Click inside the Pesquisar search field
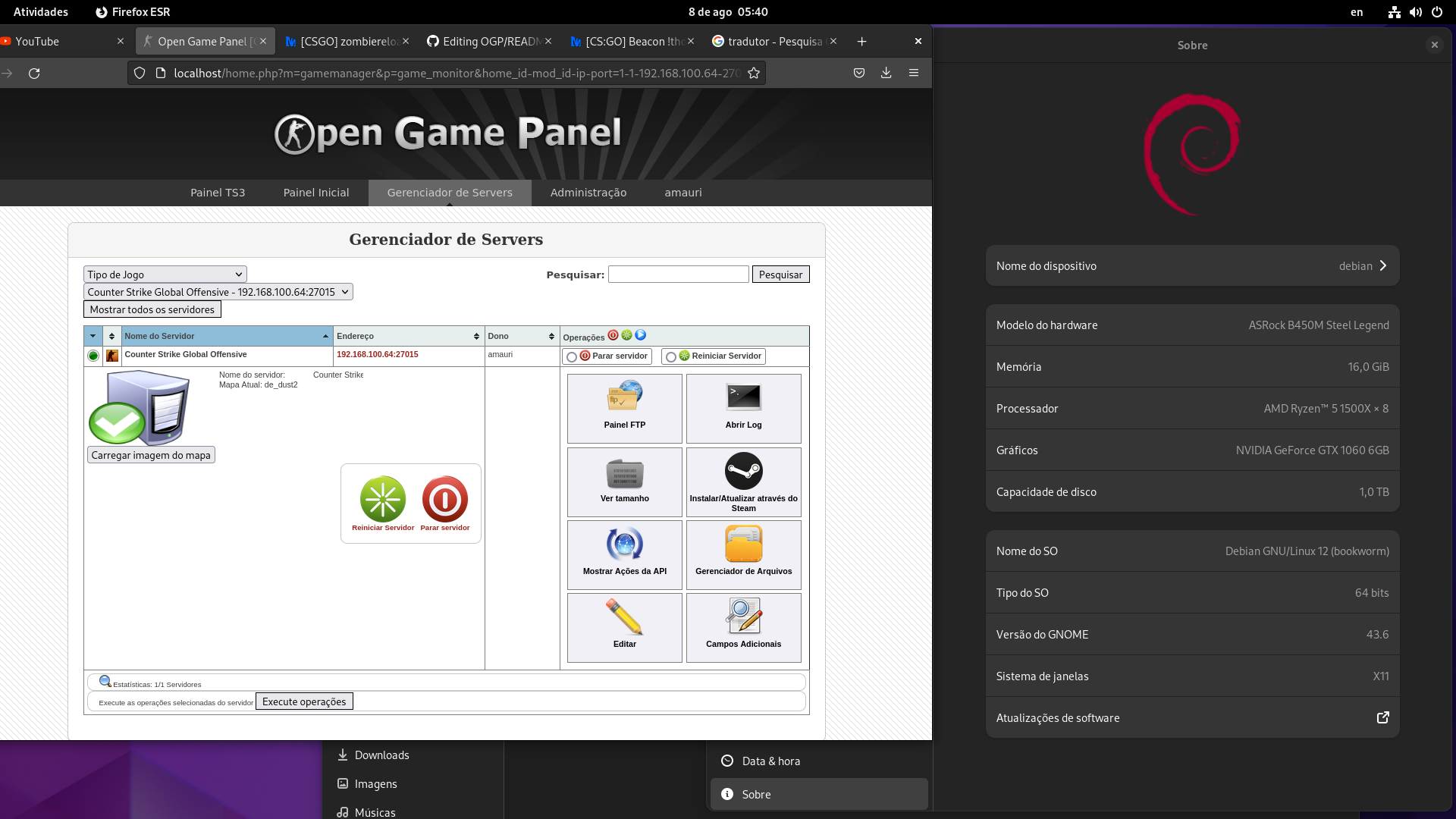This screenshot has height=819, width=1456. (677, 274)
